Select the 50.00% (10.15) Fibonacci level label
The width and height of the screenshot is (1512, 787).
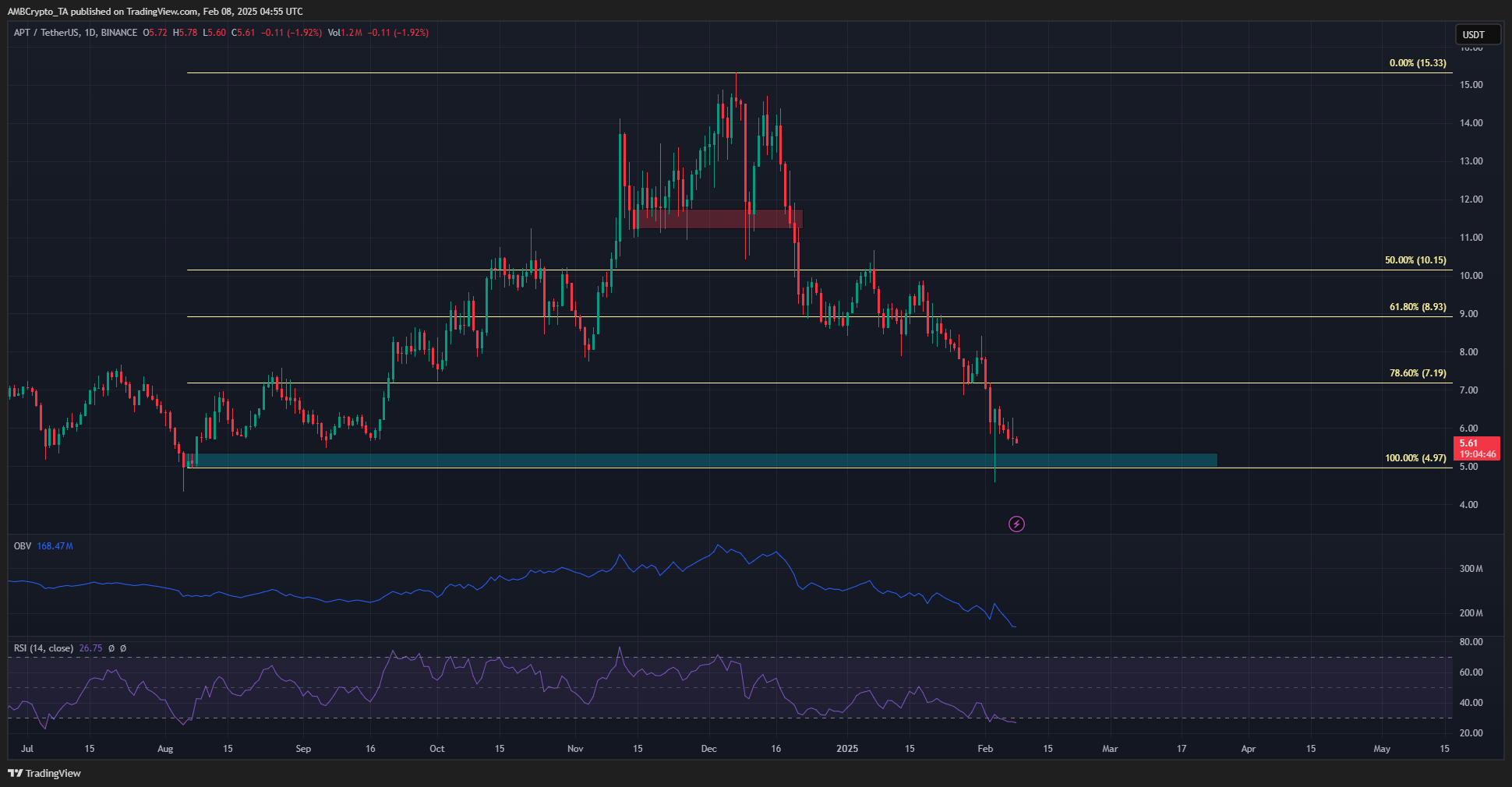tap(1415, 260)
